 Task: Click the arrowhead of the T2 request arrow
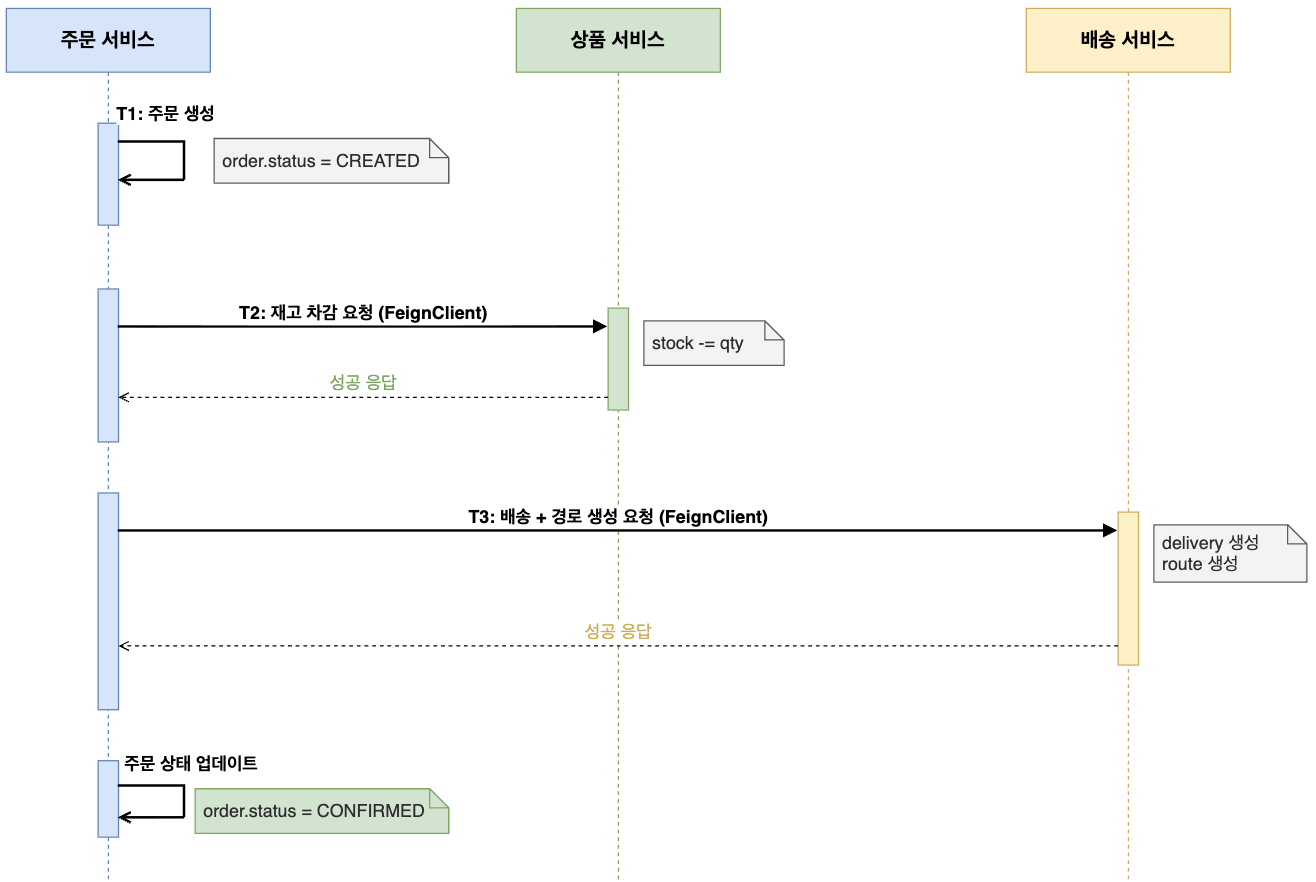600,326
